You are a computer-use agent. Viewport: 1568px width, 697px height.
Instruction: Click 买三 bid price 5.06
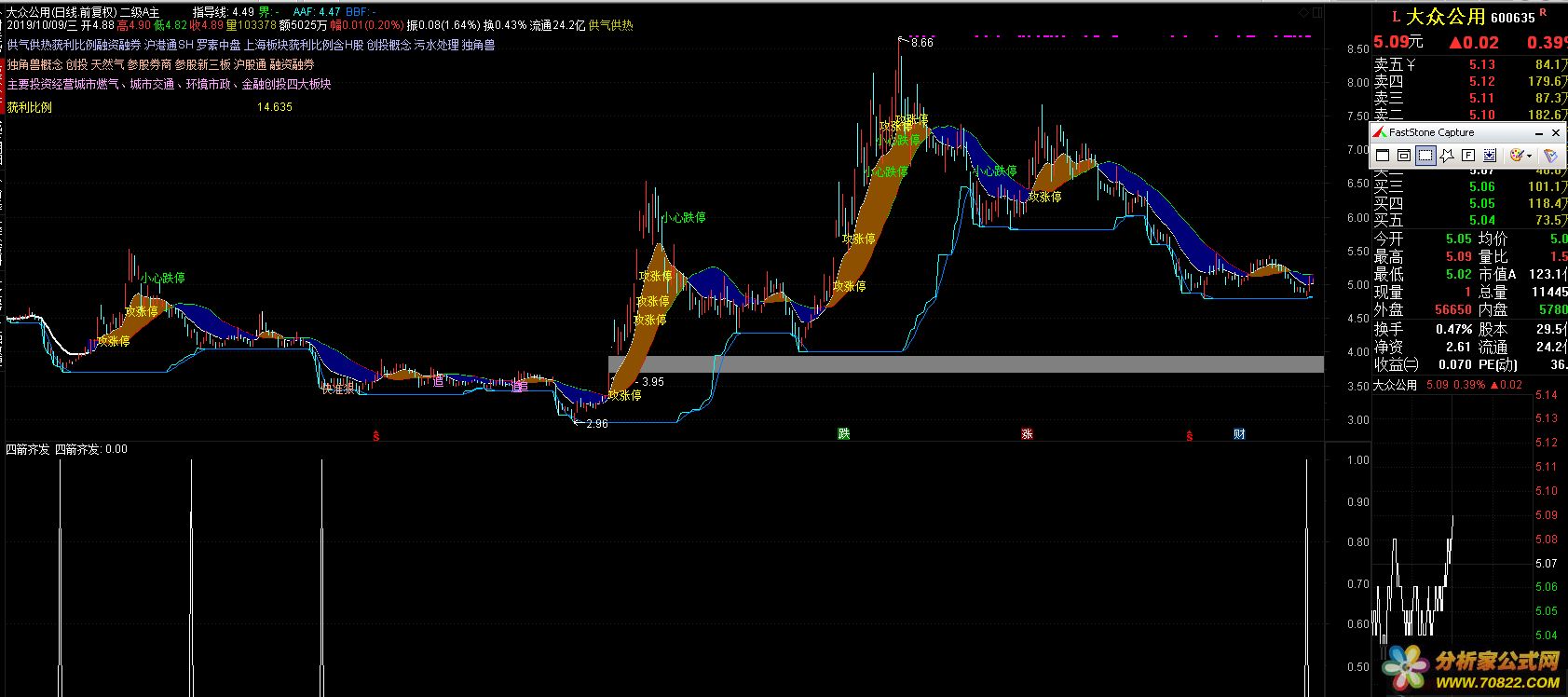coord(1481,186)
